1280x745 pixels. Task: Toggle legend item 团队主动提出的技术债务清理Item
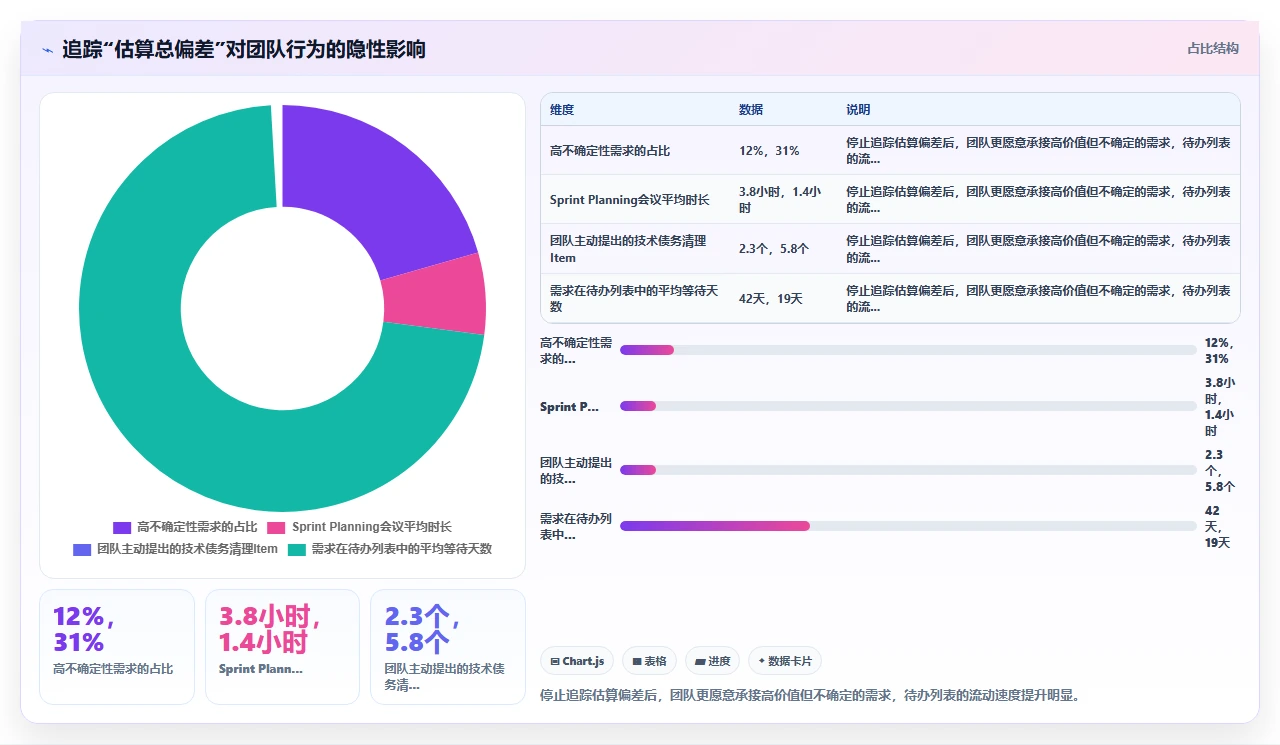coord(175,549)
